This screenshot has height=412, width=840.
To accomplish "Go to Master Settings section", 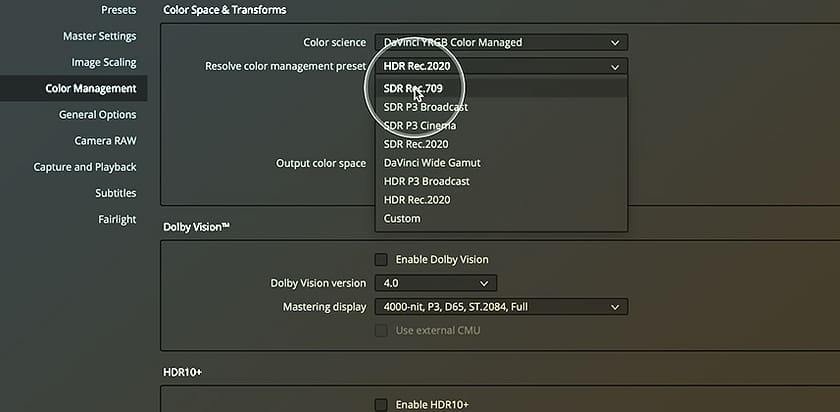I will pyautogui.click(x=100, y=36).
